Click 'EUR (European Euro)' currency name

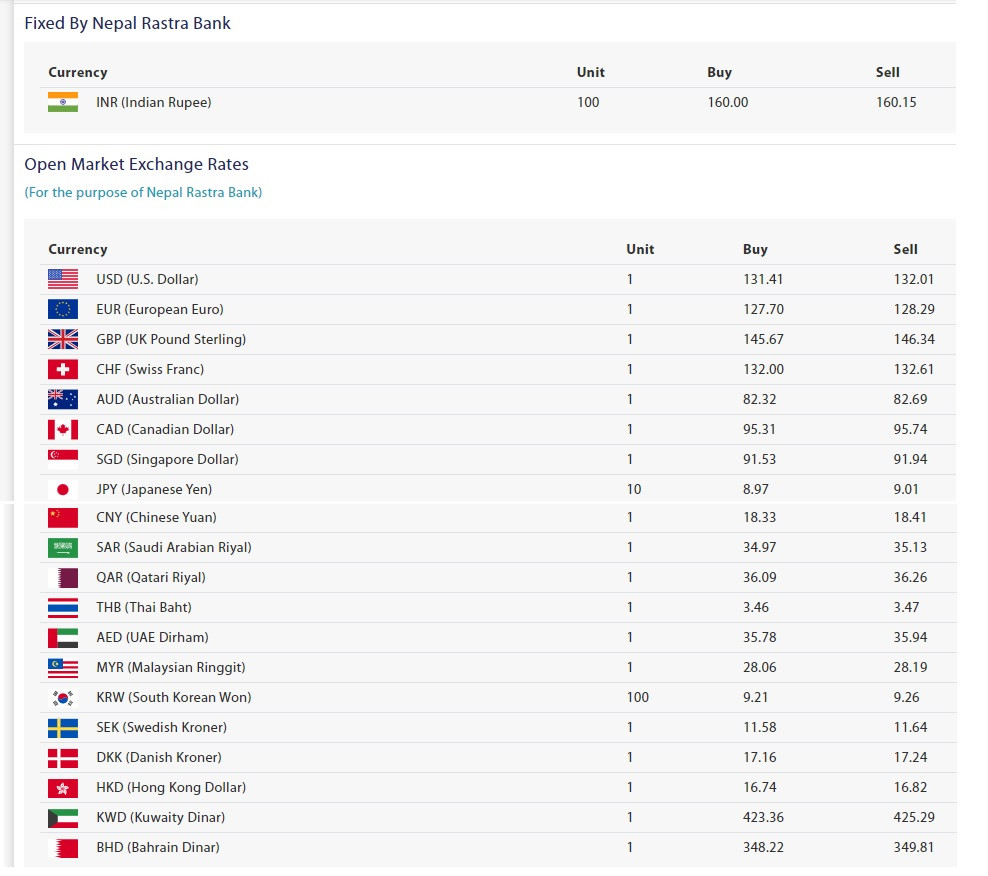coord(159,309)
